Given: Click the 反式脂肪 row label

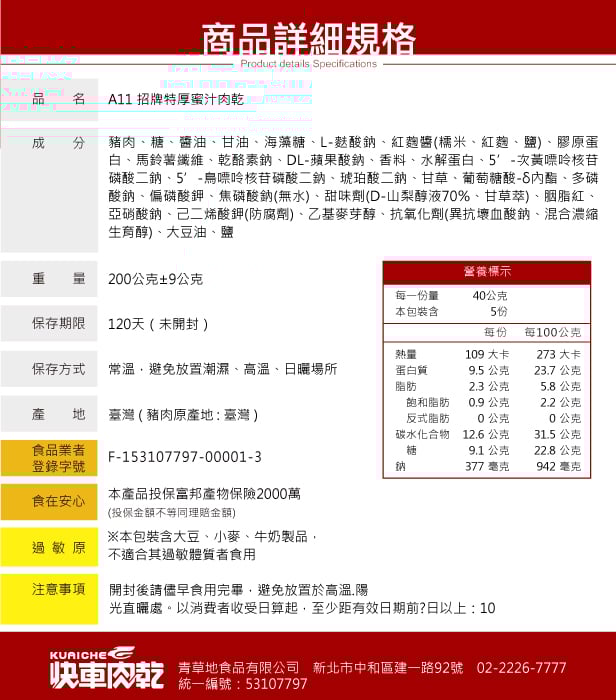Looking at the screenshot, I should tap(428, 419).
